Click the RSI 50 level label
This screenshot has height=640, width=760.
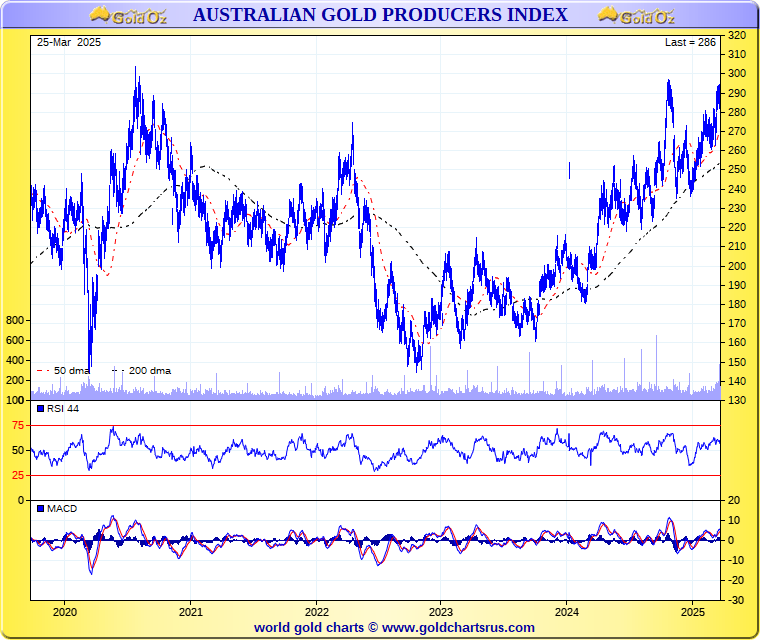(x=18, y=450)
